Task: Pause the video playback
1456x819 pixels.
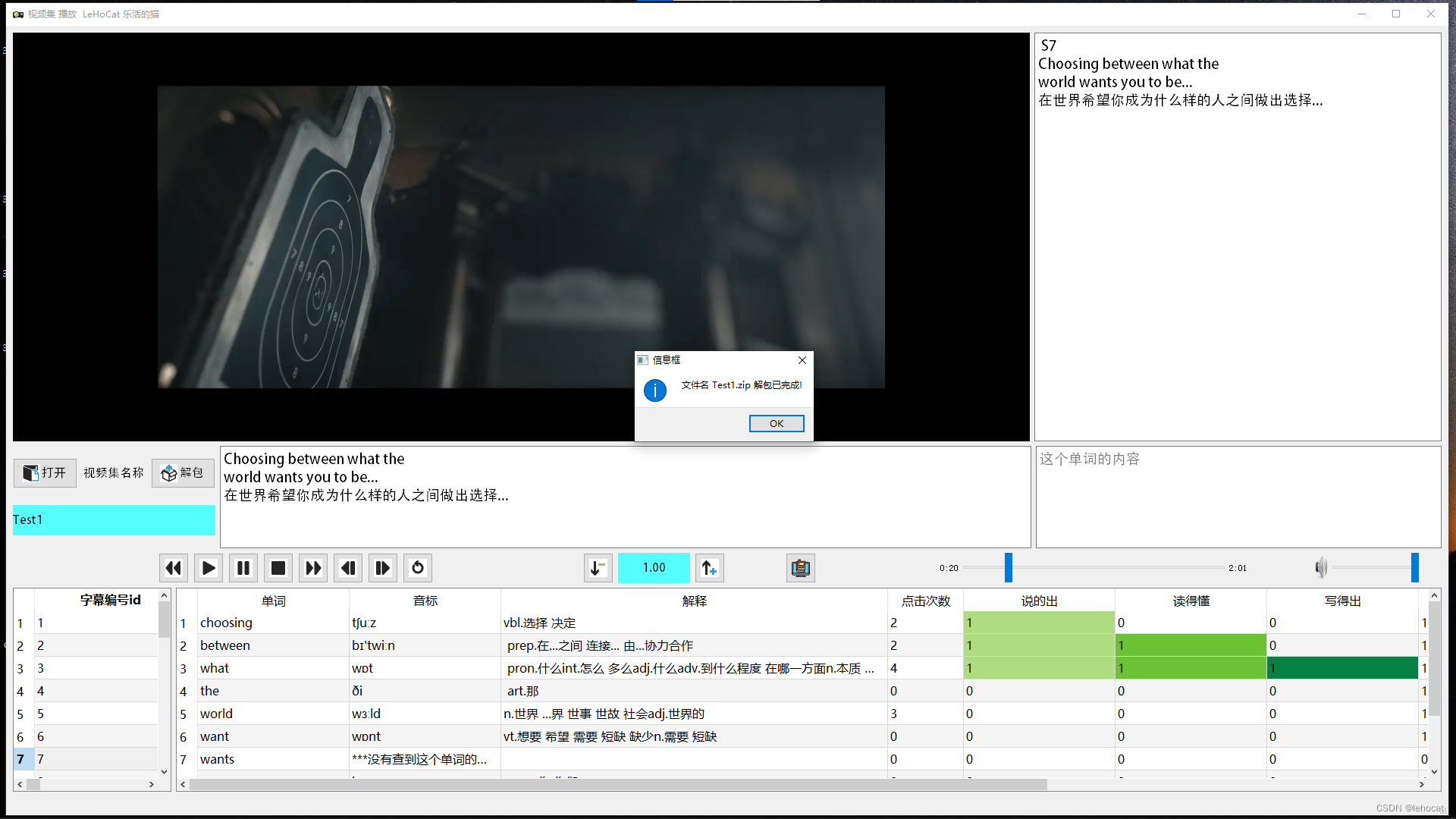Action: (243, 568)
